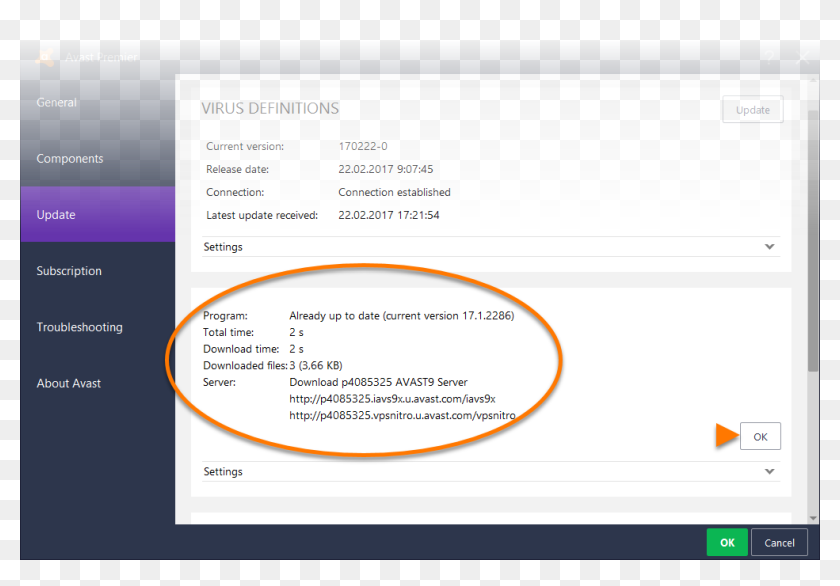This screenshot has width=840, height=586.
Task: Click the 'Current version:' label
Action: click(245, 146)
